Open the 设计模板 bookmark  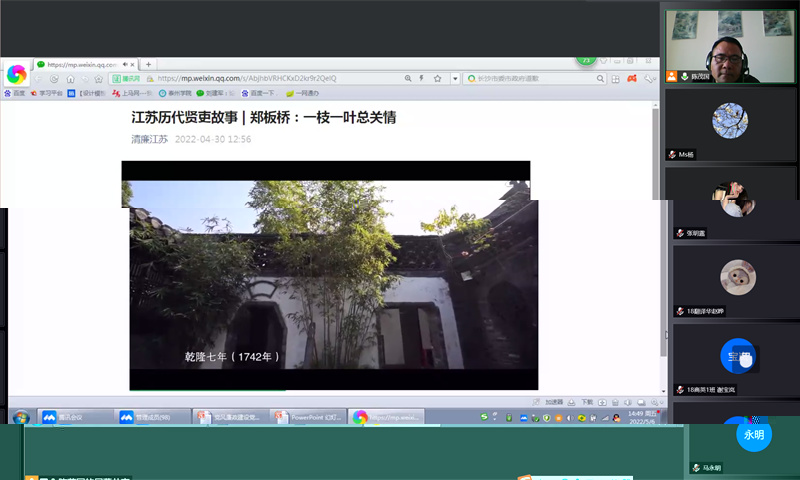pos(87,93)
